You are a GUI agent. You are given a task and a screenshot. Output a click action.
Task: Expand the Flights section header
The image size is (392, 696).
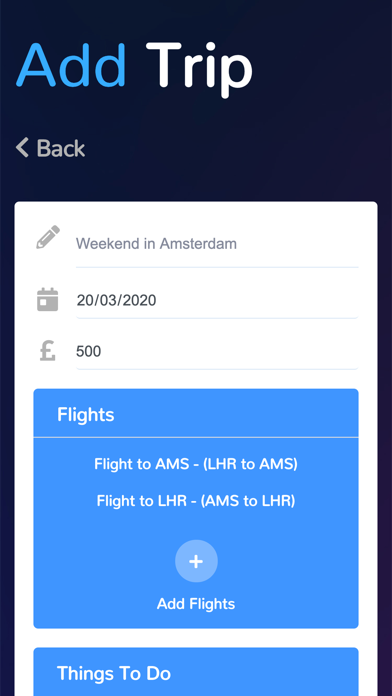tap(196, 414)
